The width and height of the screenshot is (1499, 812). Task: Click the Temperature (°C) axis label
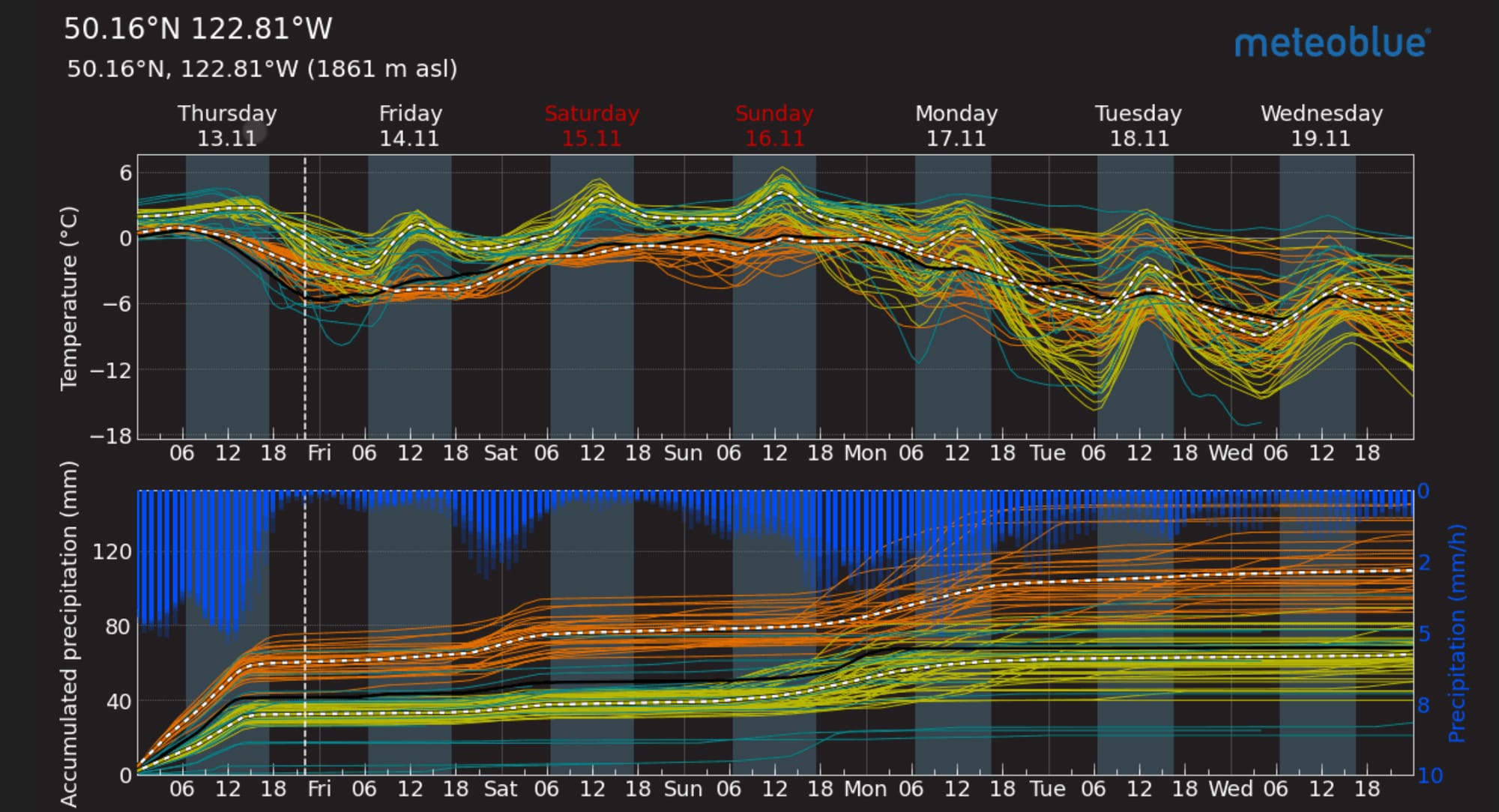(x=69, y=298)
